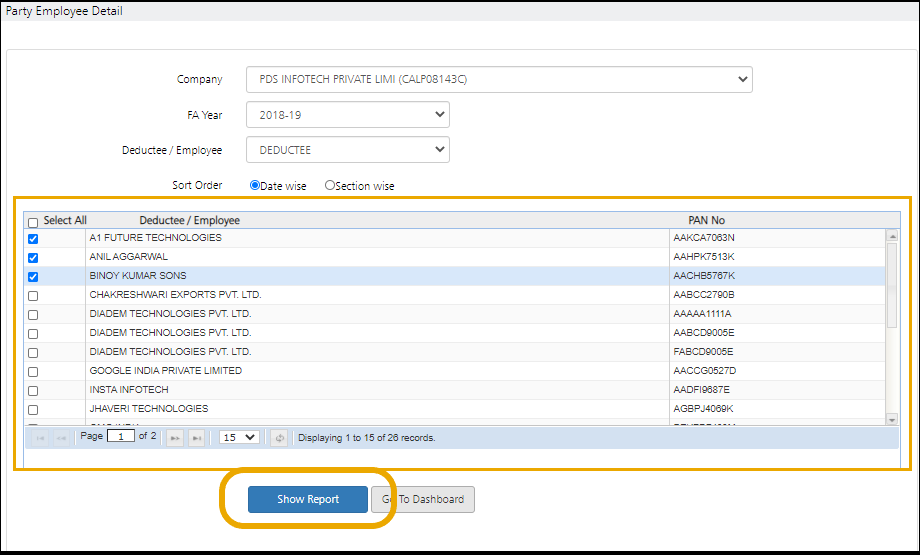
Task: Go to previous page pager icon
Action: (x=61, y=438)
